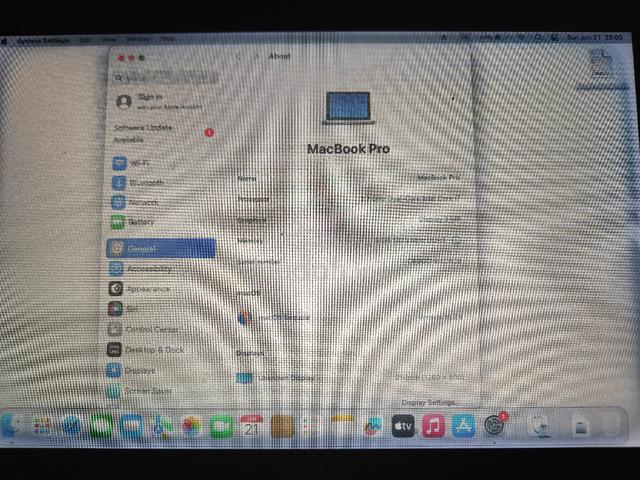The width and height of the screenshot is (640, 480).
Task: Click the Memory row label
Action: (x=250, y=241)
